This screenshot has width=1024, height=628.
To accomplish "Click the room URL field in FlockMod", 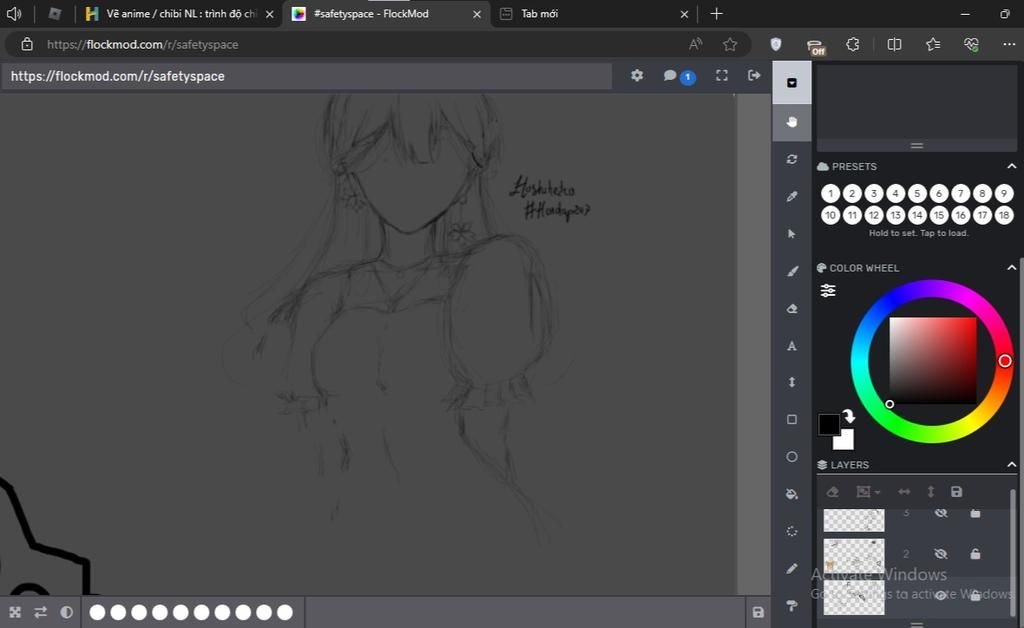I will click(307, 76).
